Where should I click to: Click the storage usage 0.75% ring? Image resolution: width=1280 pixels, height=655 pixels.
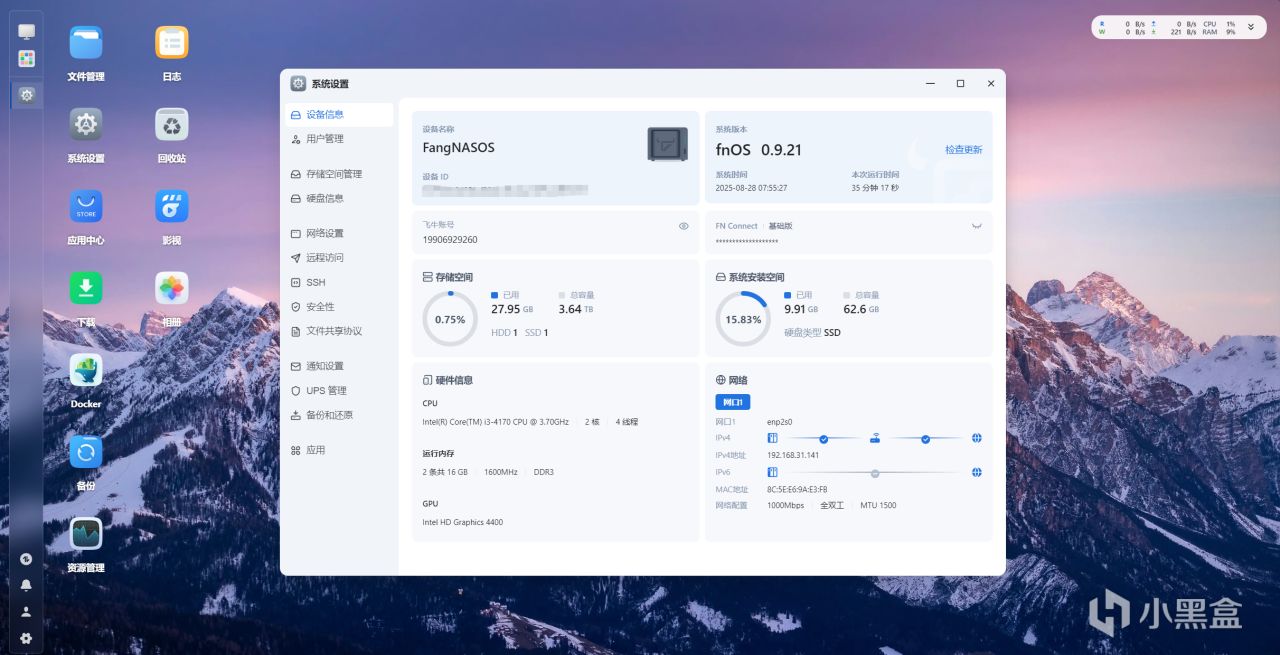pos(450,319)
